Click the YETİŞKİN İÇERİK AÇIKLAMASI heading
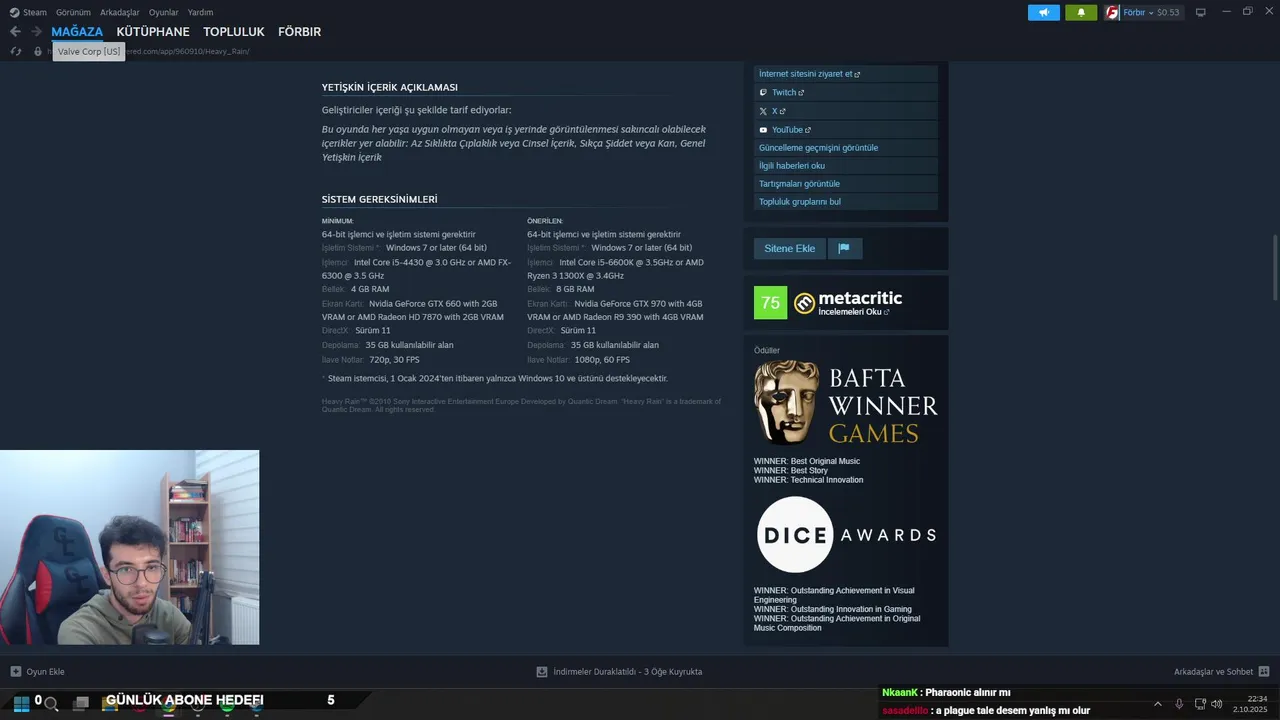Screen dimensions: 1280x720 pyautogui.click(x=389, y=87)
